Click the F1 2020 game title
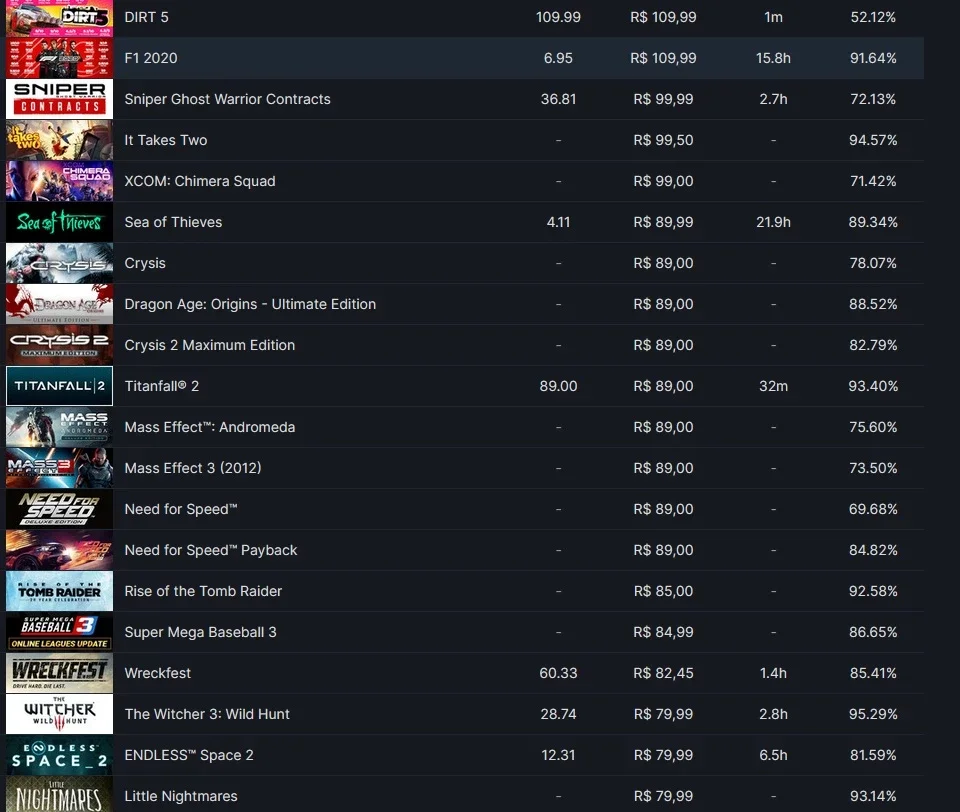 coord(151,58)
